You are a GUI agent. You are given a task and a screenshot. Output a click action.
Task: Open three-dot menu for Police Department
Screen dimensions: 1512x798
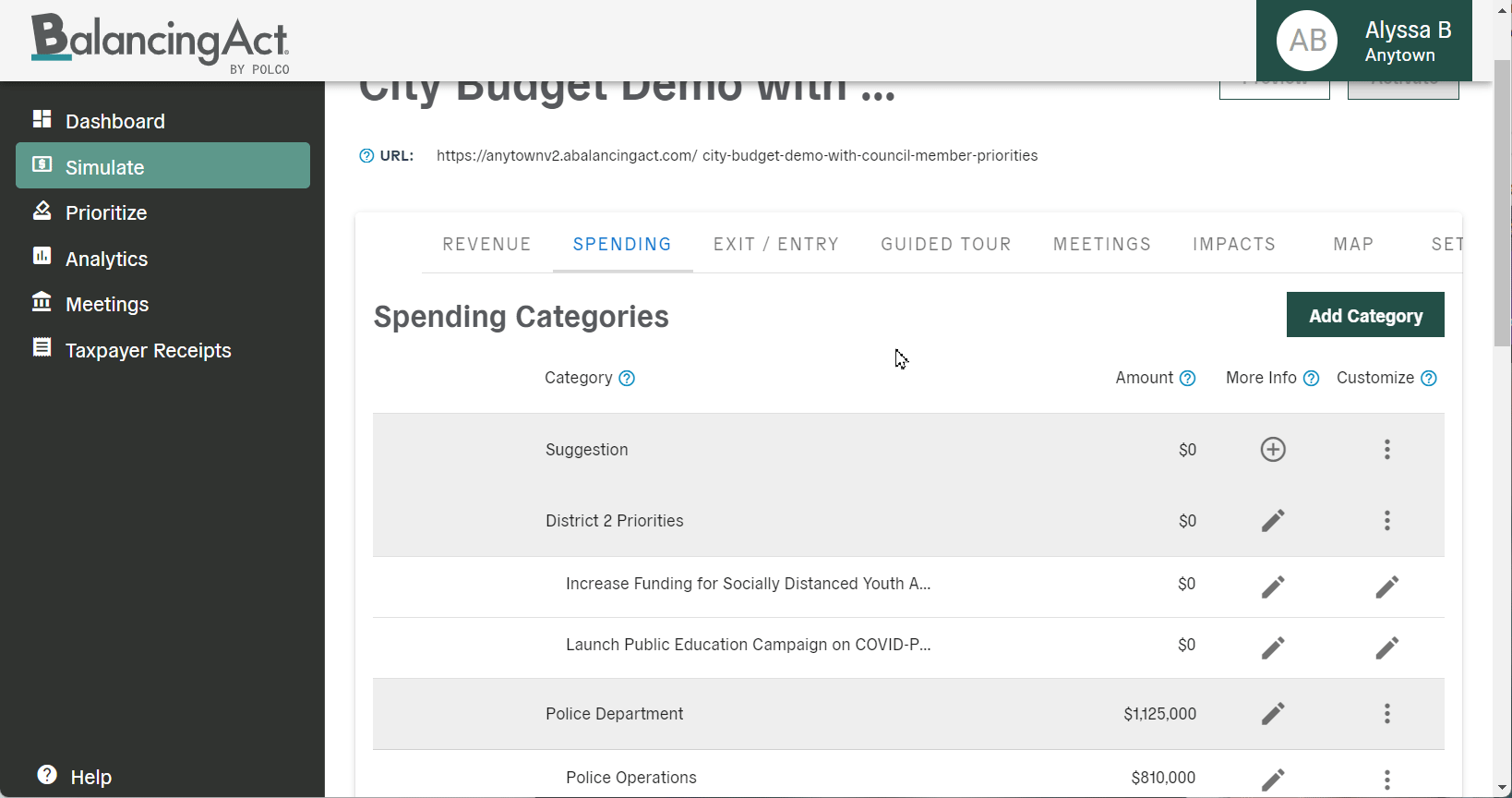1386,714
